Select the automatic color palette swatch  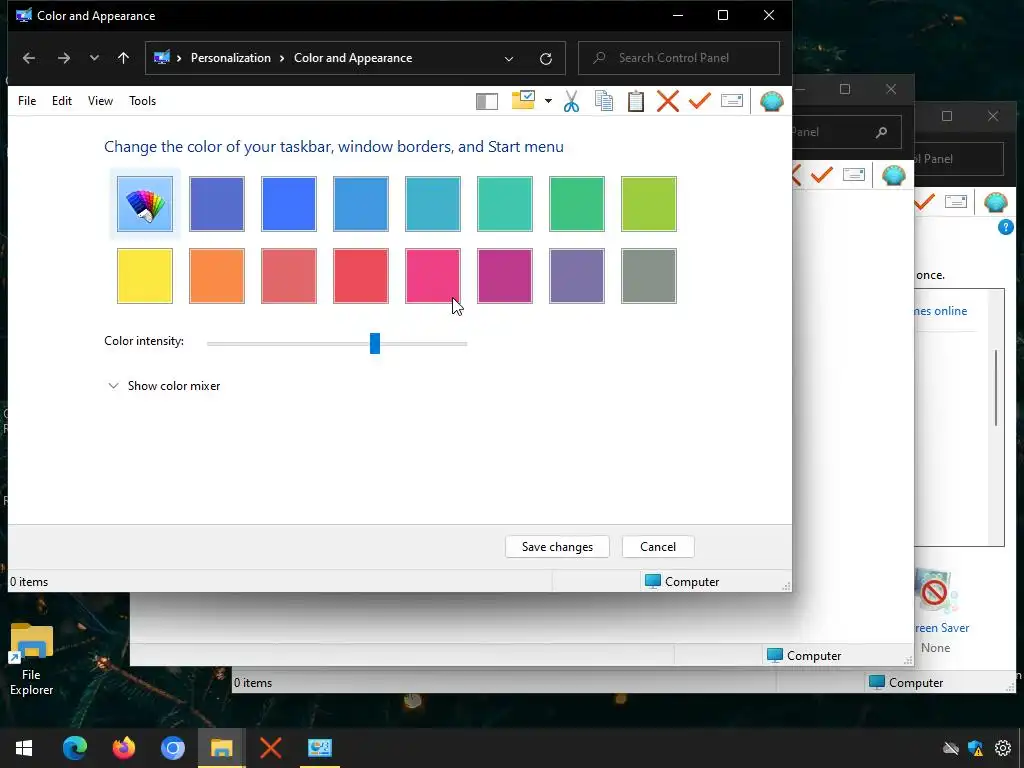click(145, 204)
